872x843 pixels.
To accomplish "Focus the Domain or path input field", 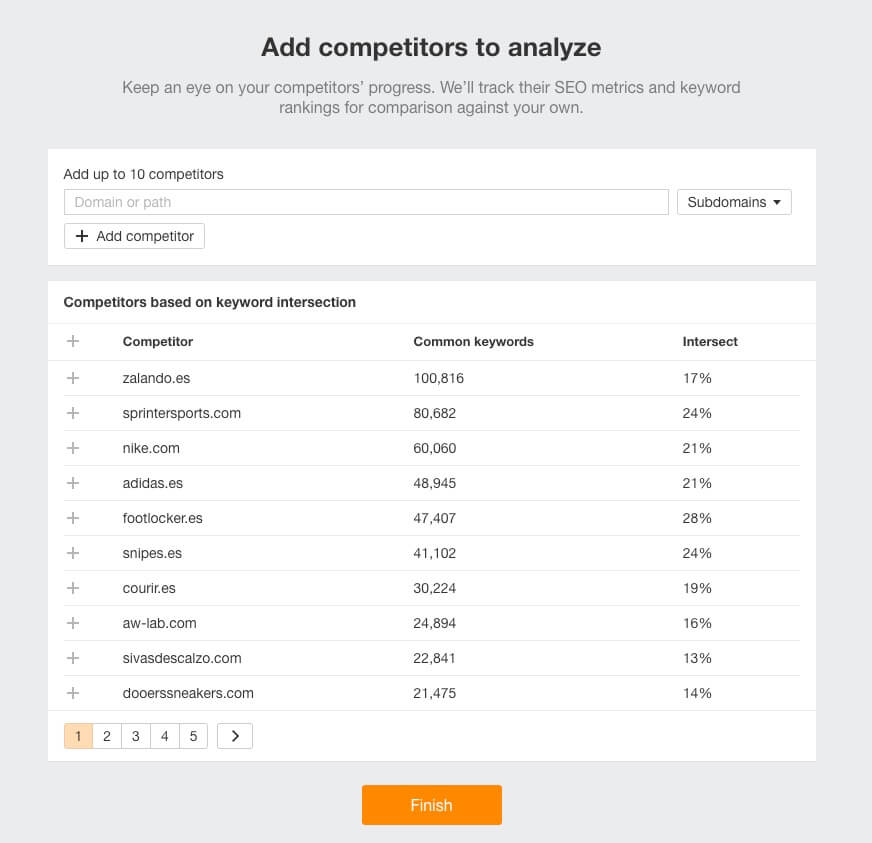I will click(366, 202).
